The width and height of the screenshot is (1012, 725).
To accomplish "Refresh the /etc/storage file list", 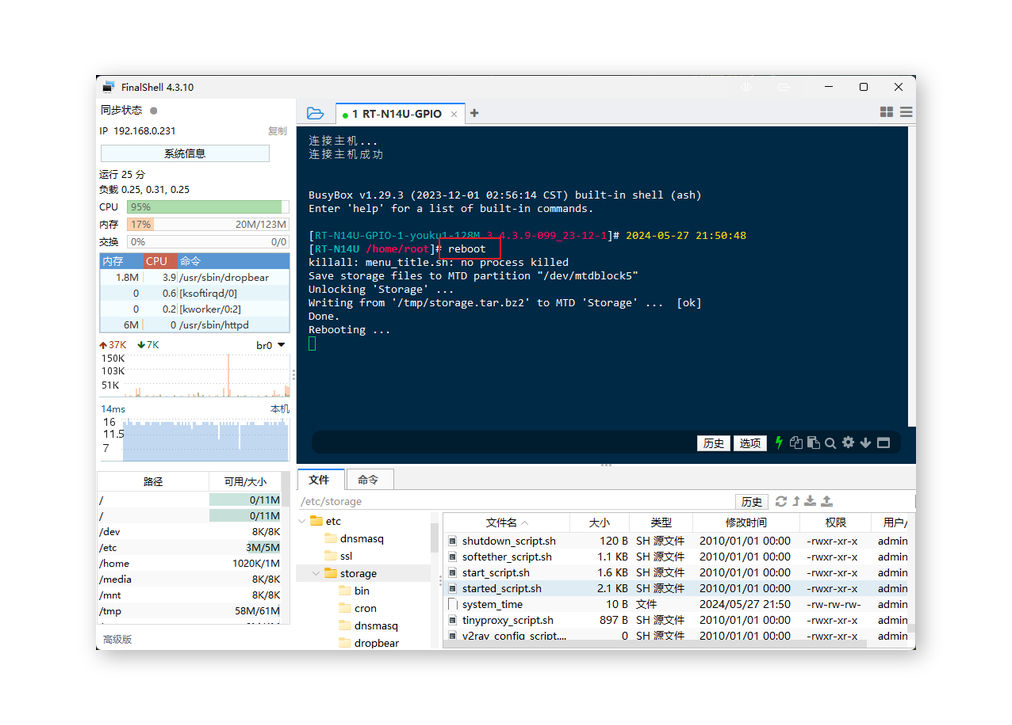I will [x=781, y=502].
